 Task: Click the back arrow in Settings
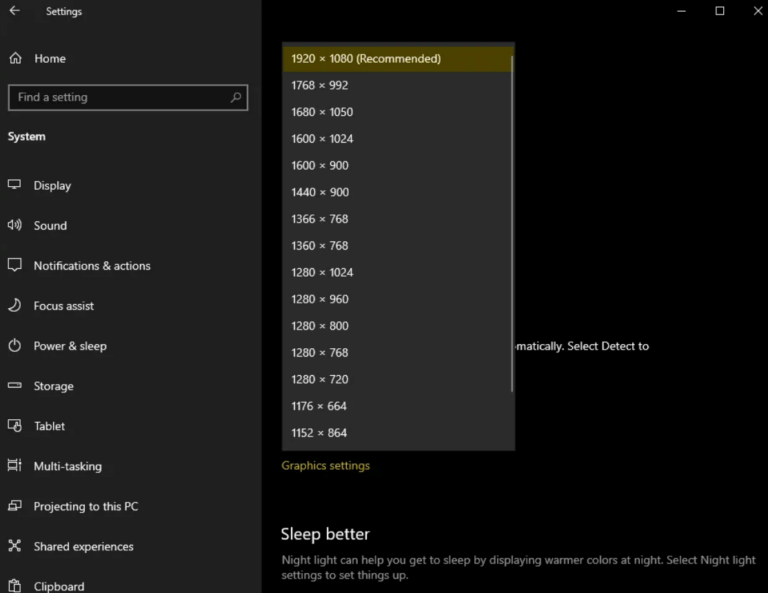pyautogui.click(x=15, y=11)
